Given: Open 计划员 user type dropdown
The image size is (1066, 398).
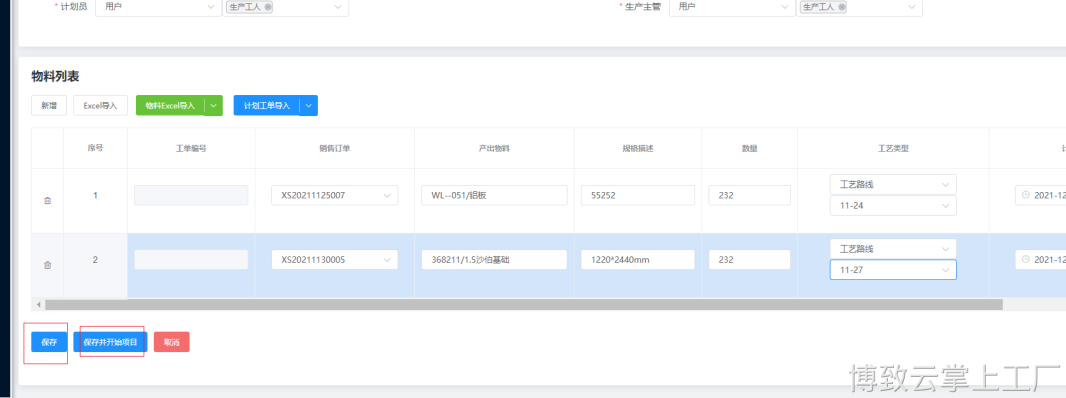Looking at the screenshot, I should coord(158,7).
